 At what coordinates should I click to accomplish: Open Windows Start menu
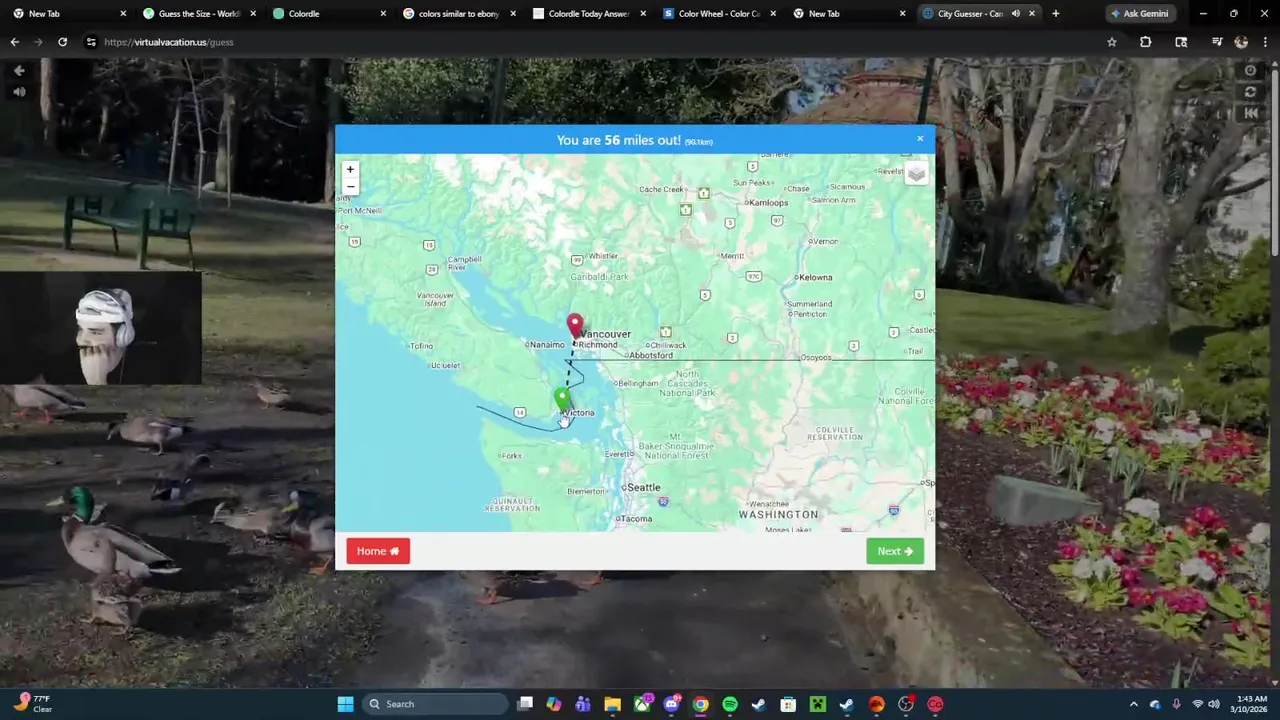point(345,704)
